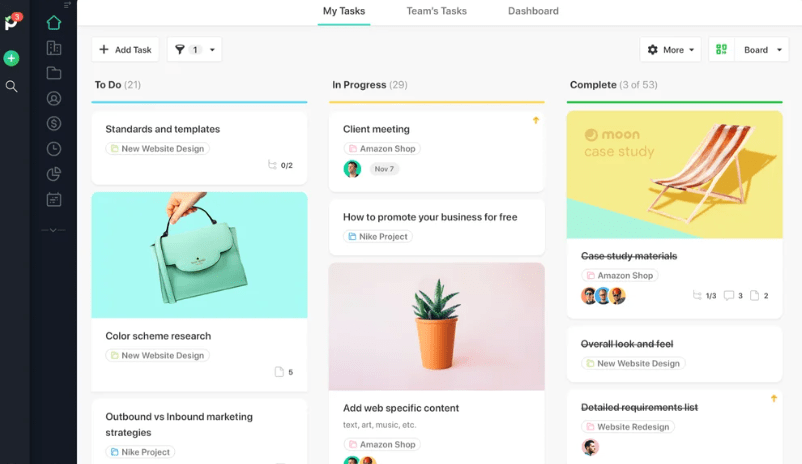Expand the filter dropdown showing 1
802x464 pixels.
pyautogui.click(x=194, y=50)
